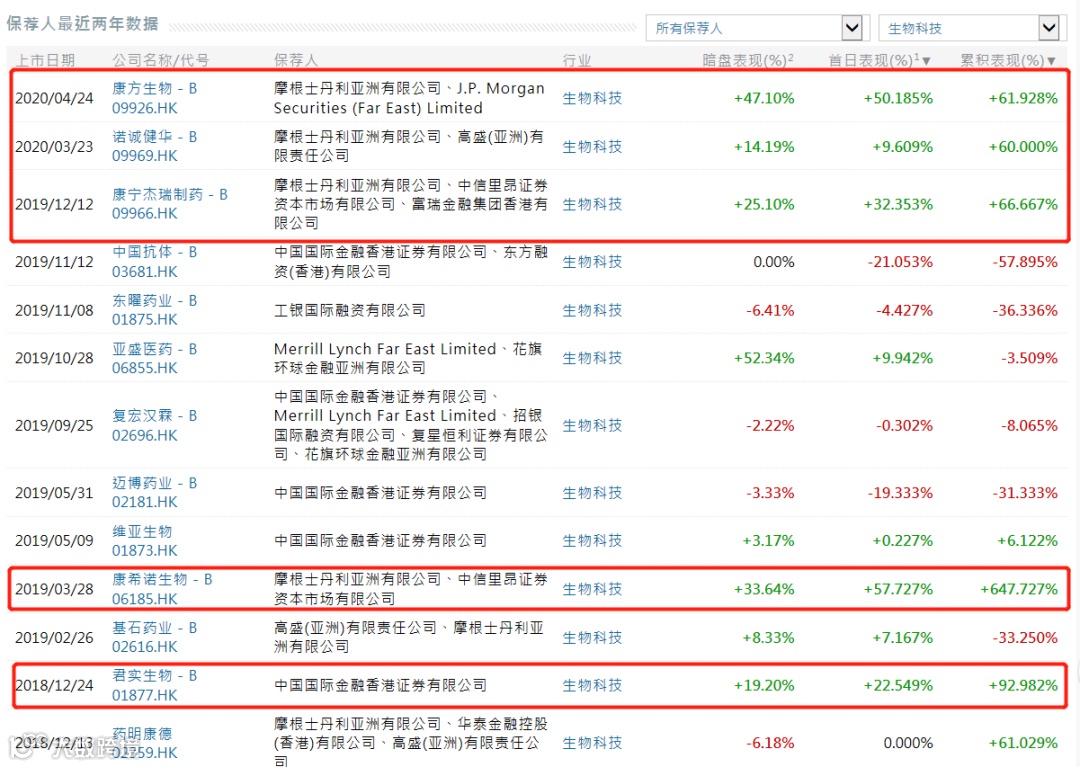Click 生物科技 industry link in 2019/09/25 row
This screenshot has height=767, width=1080.
tap(592, 425)
